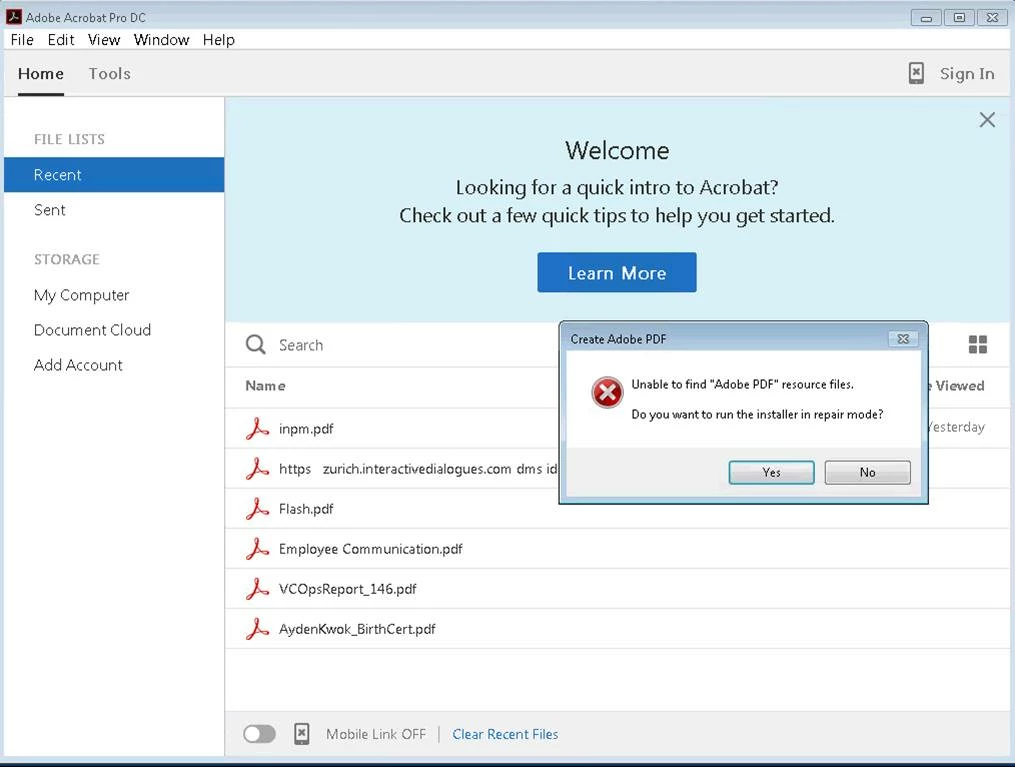Click the PDF icon beside Employee Communication.pdf

(x=257, y=549)
